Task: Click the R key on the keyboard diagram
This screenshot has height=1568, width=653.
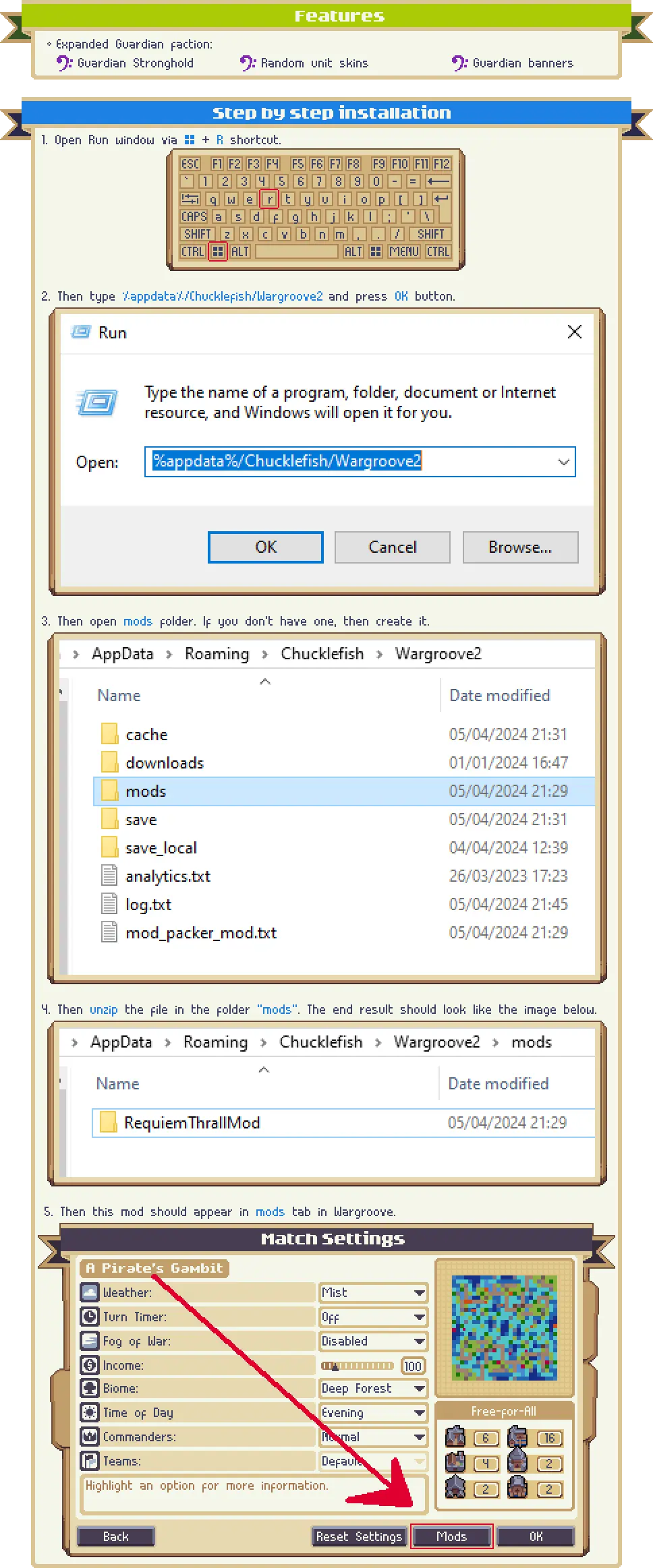Action: click(269, 199)
